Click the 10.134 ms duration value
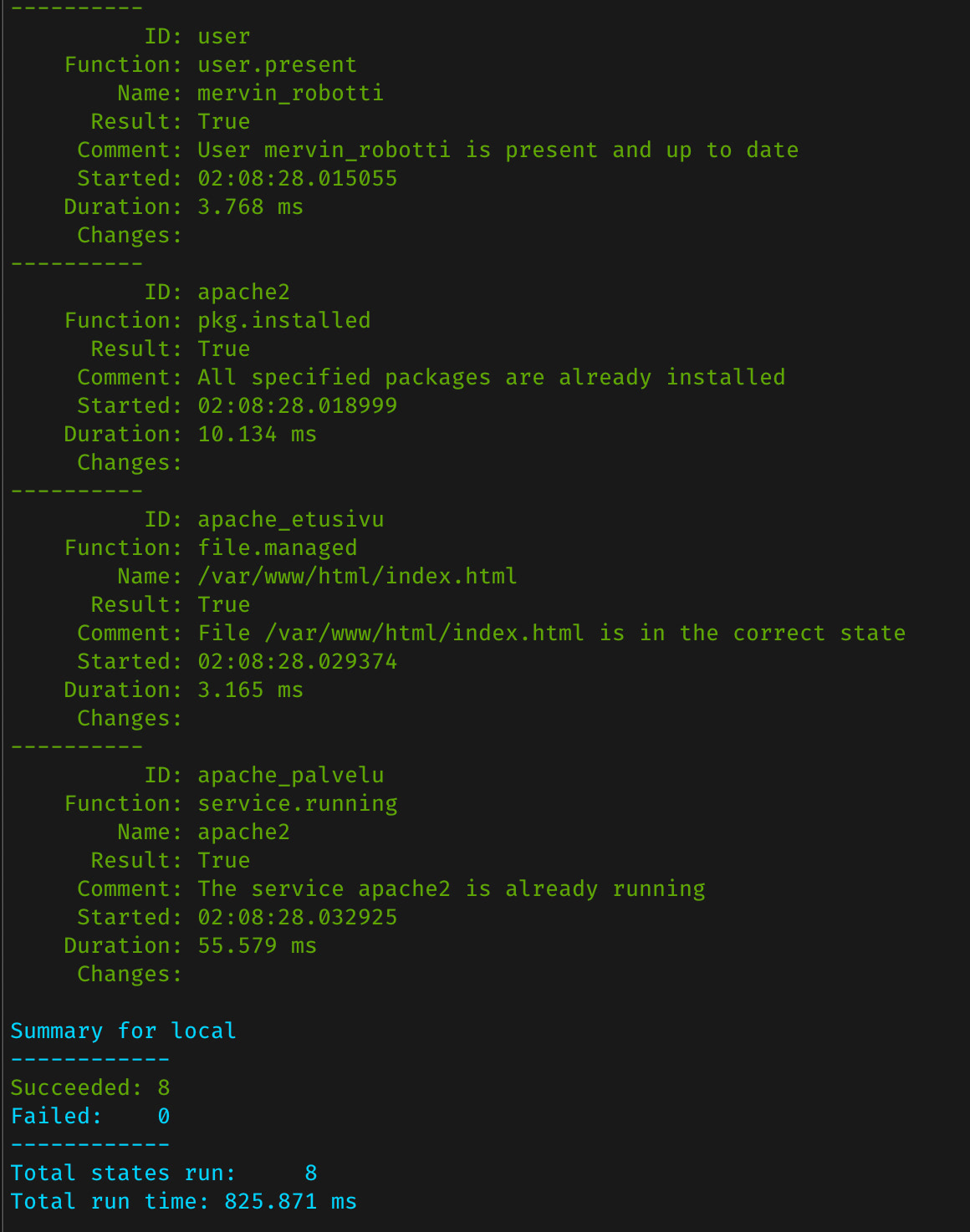970x1232 pixels. tap(257, 435)
